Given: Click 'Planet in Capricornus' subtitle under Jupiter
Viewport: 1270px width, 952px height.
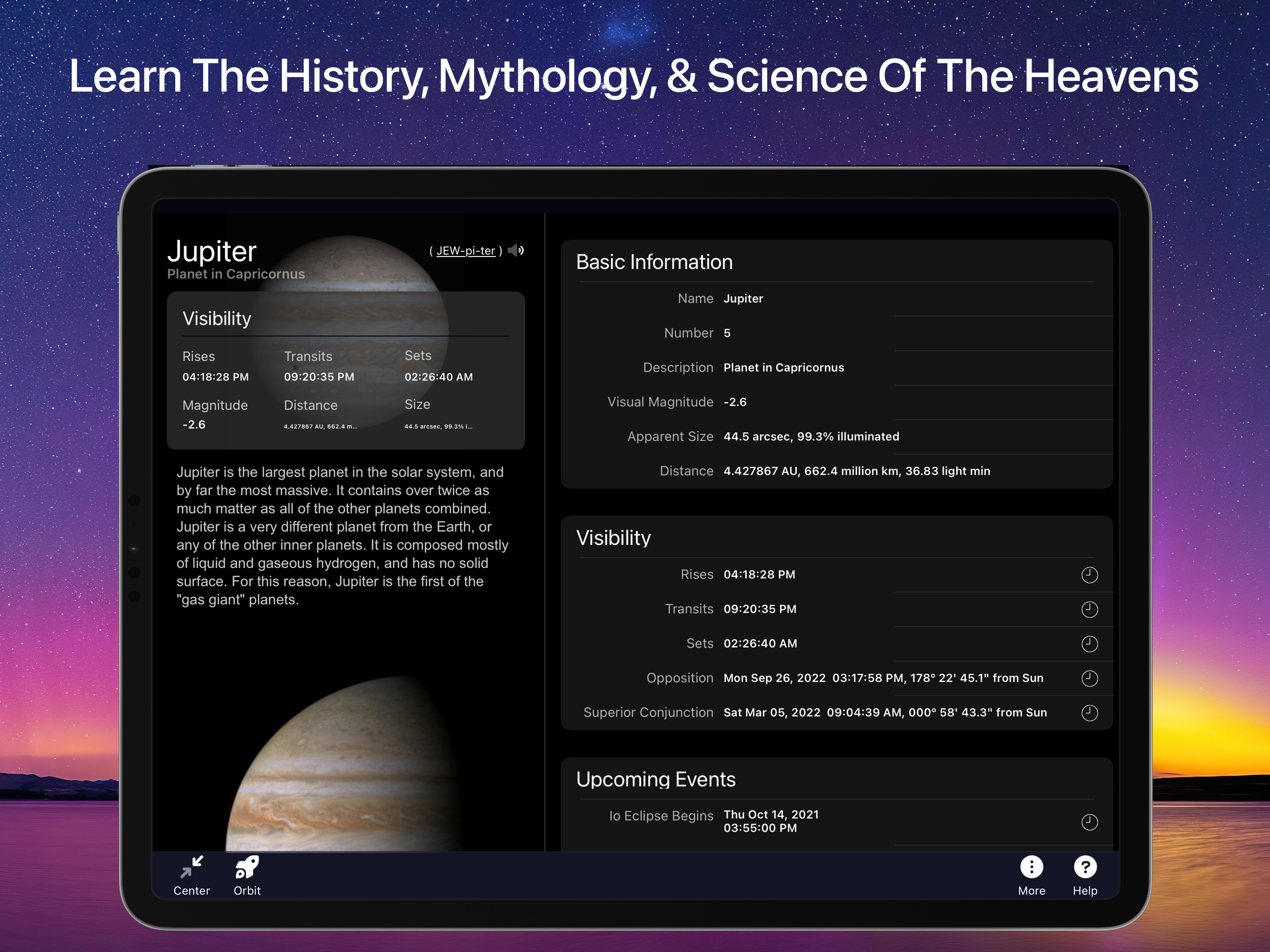Looking at the screenshot, I should point(236,274).
